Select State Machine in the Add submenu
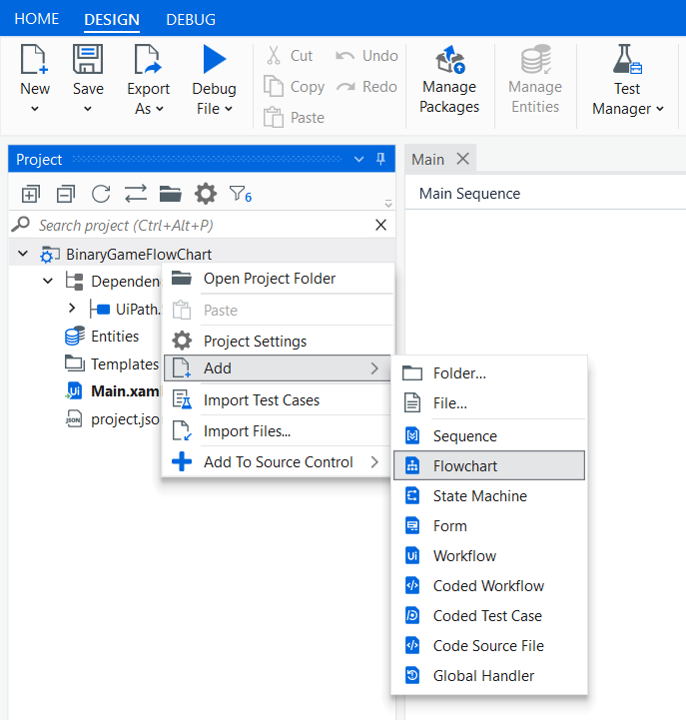The width and height of the screenshot is (686, 720). 489,496
